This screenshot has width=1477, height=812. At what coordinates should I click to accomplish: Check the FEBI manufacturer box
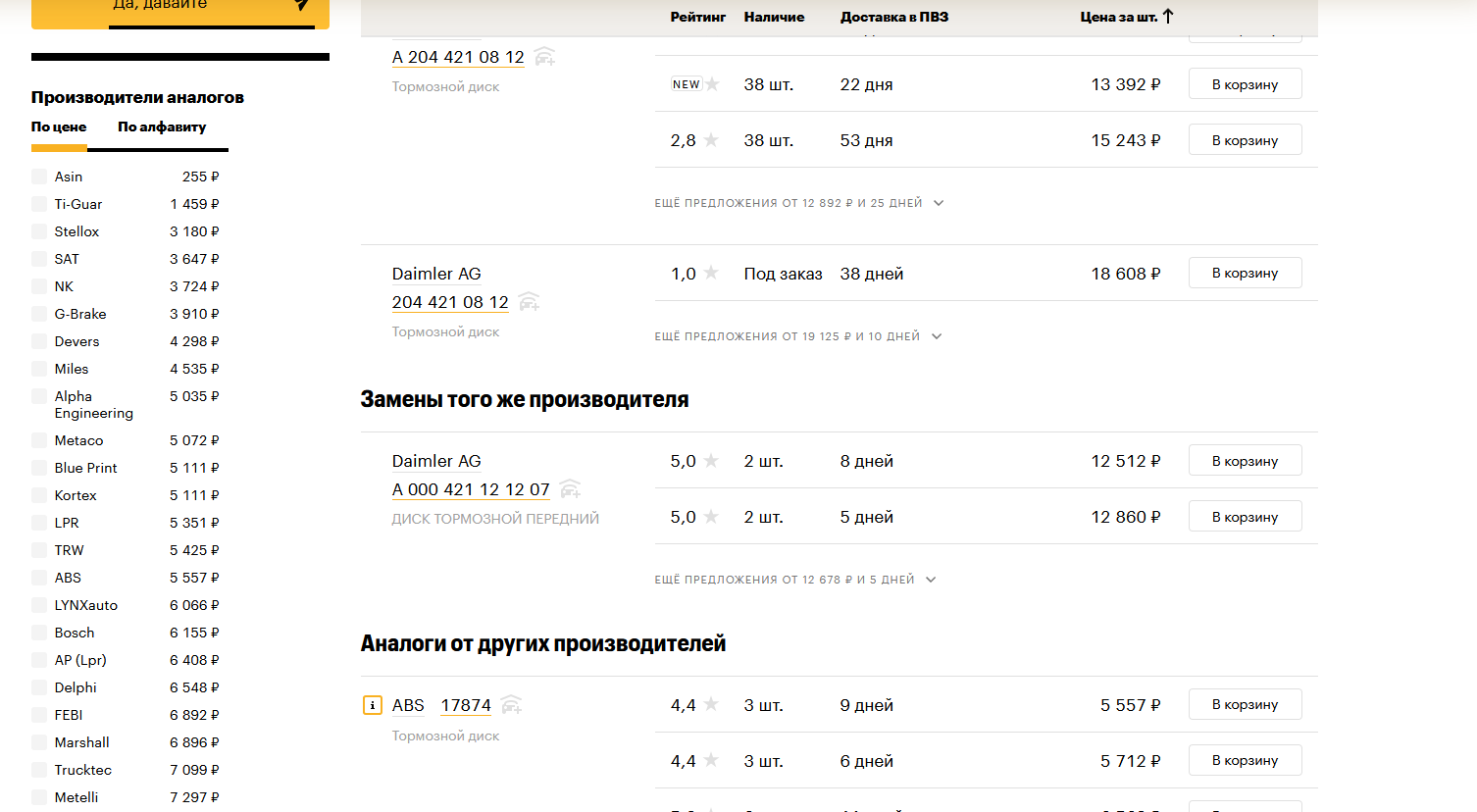tap(39, 715)
